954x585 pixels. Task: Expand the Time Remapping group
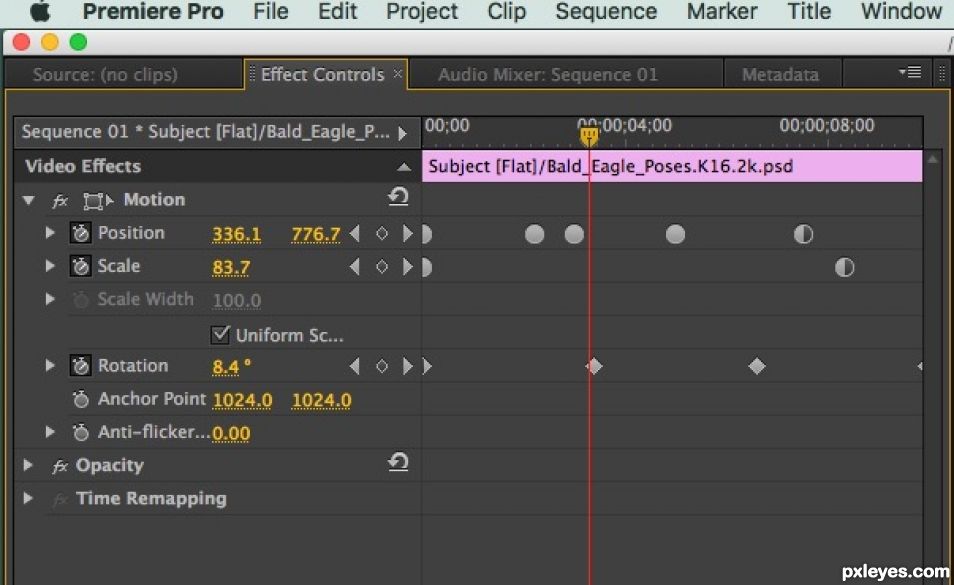click(x=27, y=499)
